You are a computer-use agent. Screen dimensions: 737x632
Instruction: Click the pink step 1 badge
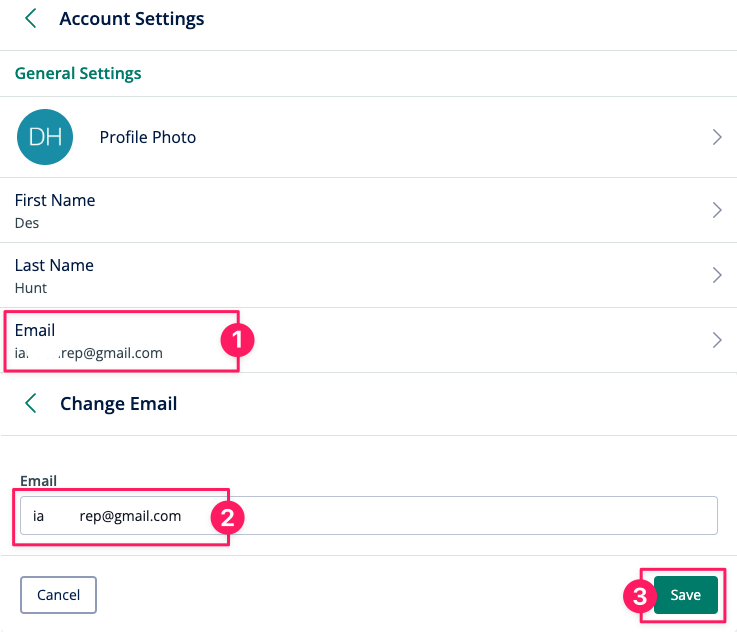237,340
